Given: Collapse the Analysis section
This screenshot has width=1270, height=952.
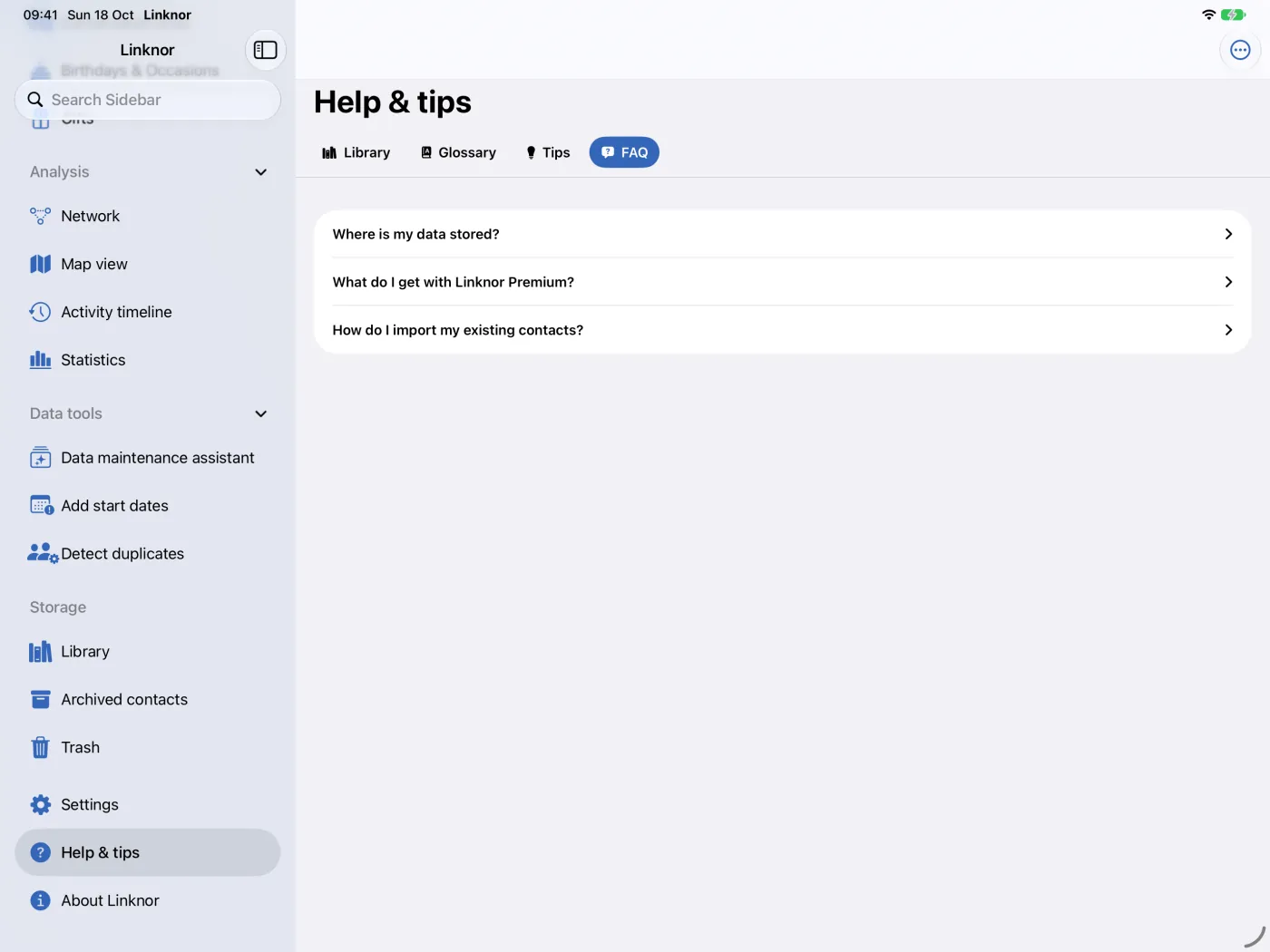Looking at the screenshot, I should click(261, 172).
